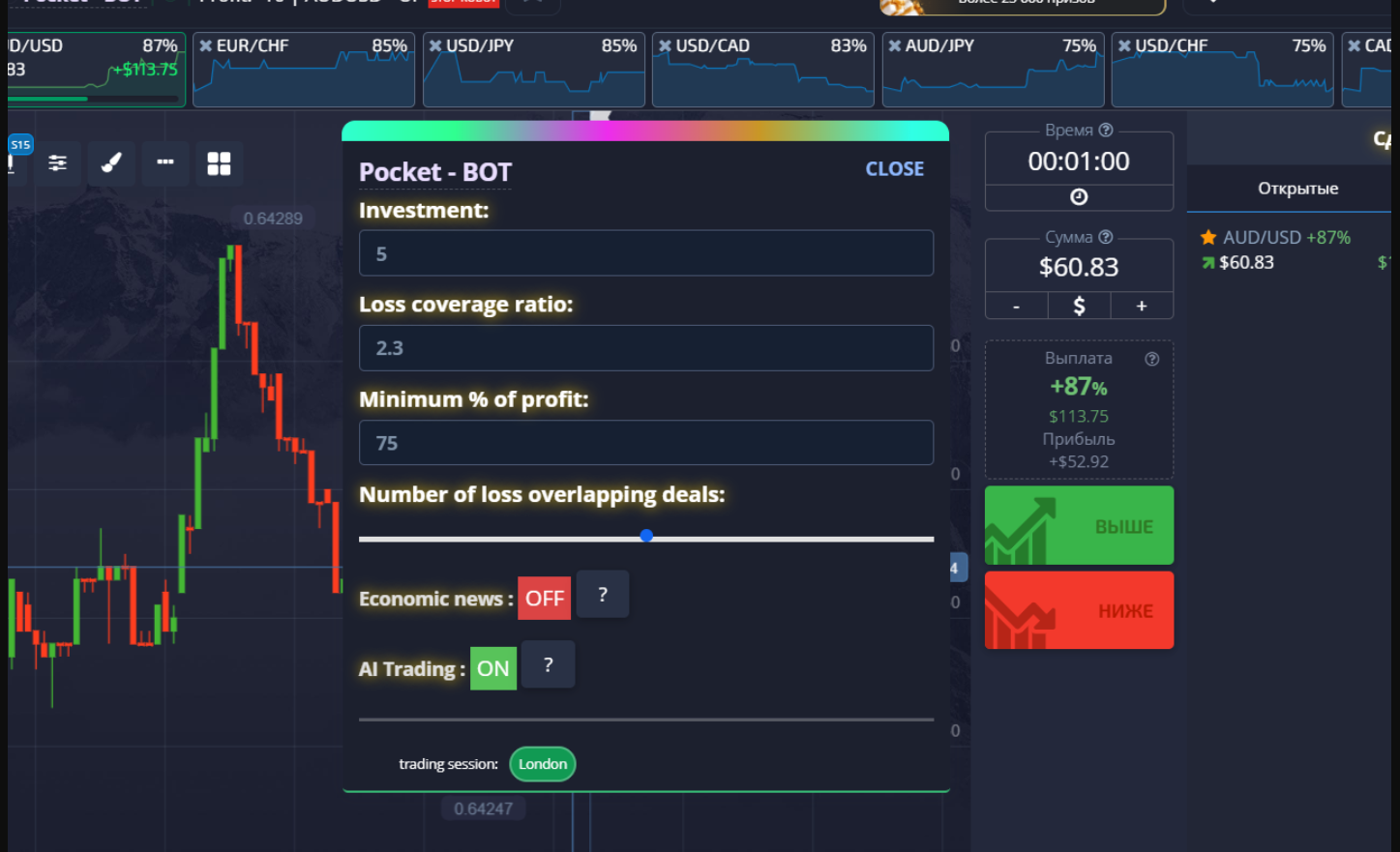
Task: Switch amount to dollar currency mode
Action: pyautogui.click(x=1079, y=306)
